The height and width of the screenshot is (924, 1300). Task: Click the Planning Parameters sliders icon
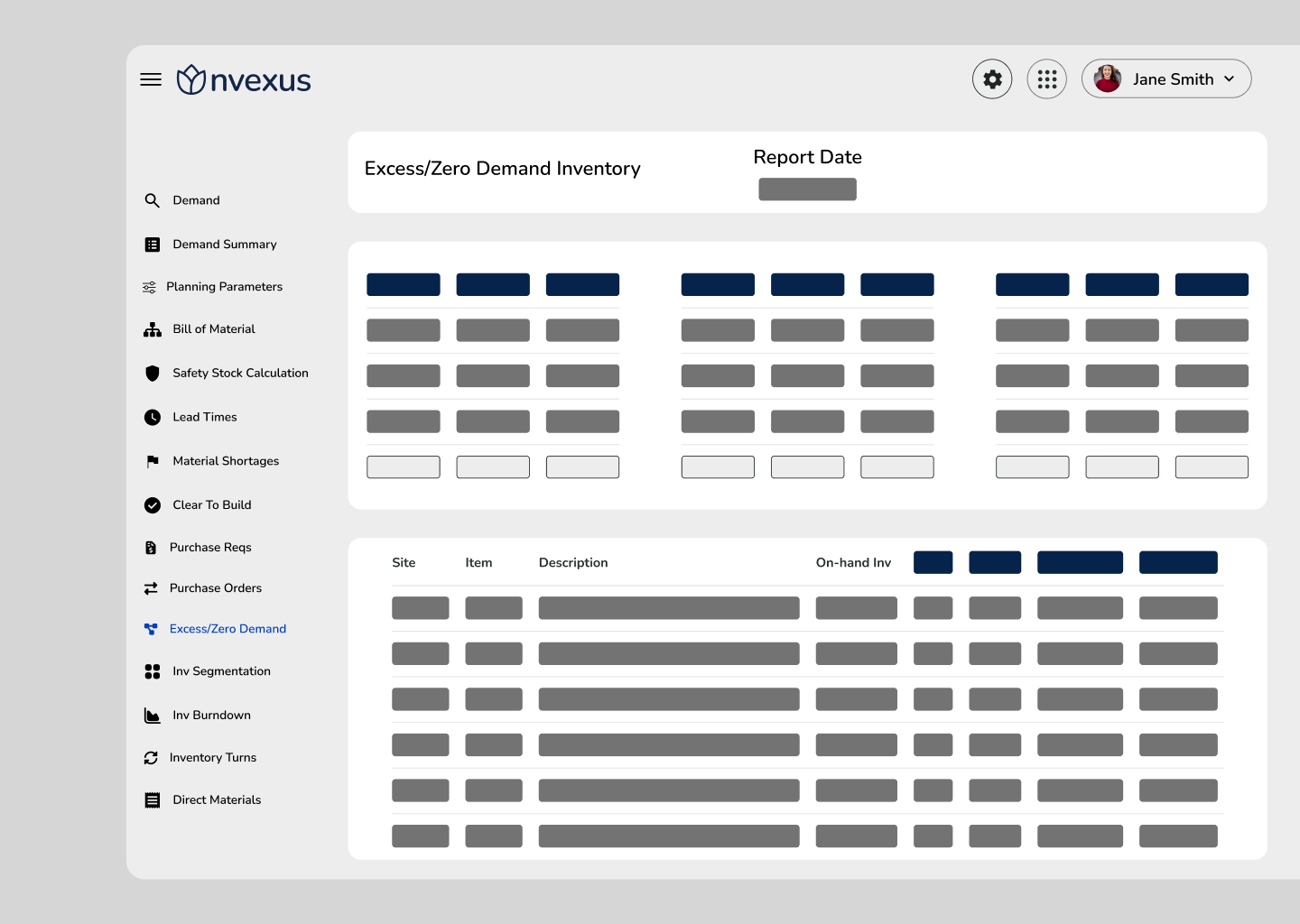tap(149, 287)
